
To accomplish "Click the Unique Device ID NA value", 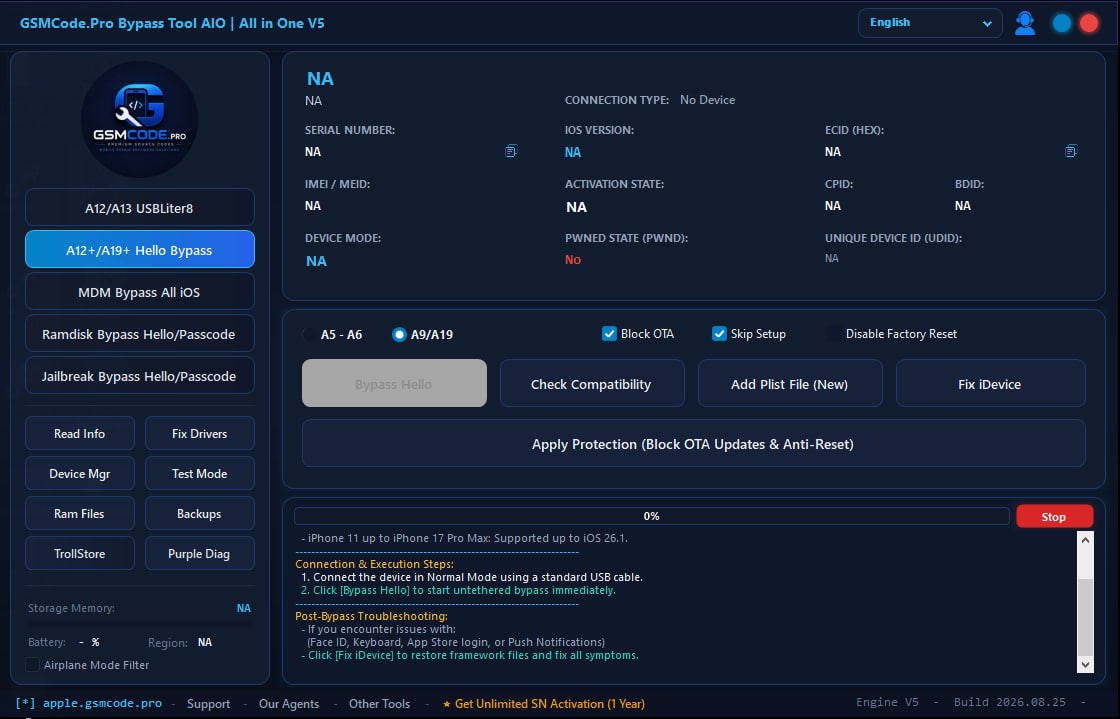I will pos(831,258).
